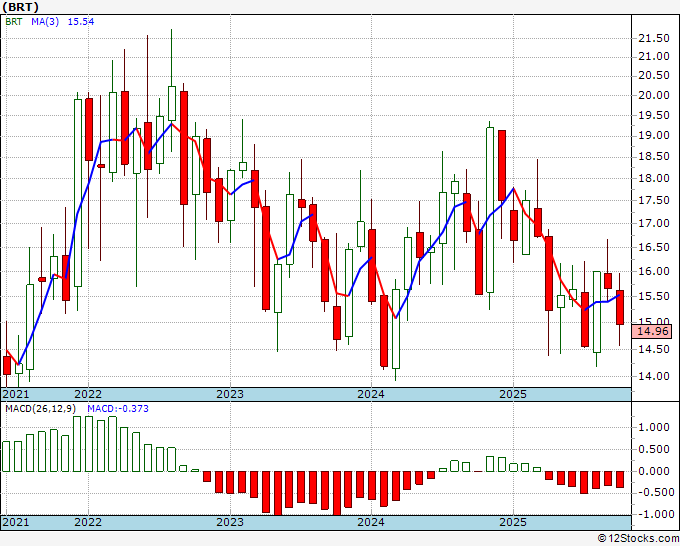Screen dimensions: 680x546
Task: Click 2025 on the MACD time axis
Action: [513, 522]
